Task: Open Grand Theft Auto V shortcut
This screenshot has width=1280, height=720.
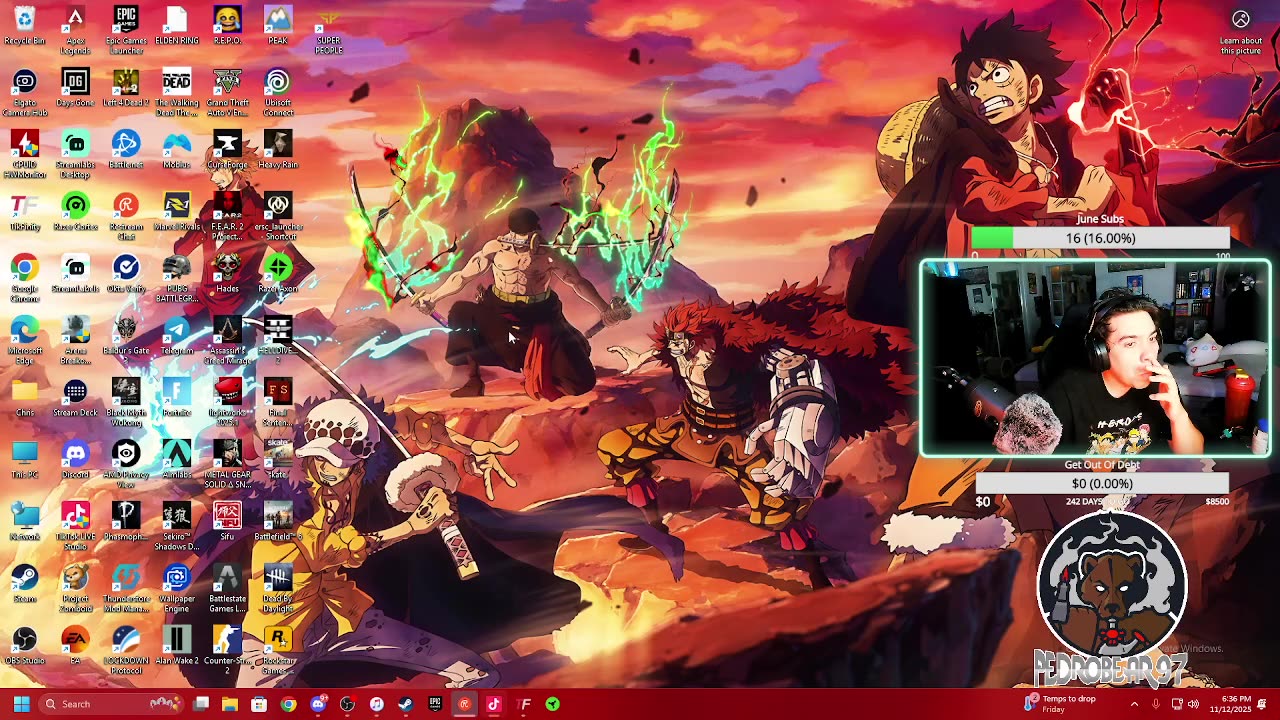Action: point(227,92)
